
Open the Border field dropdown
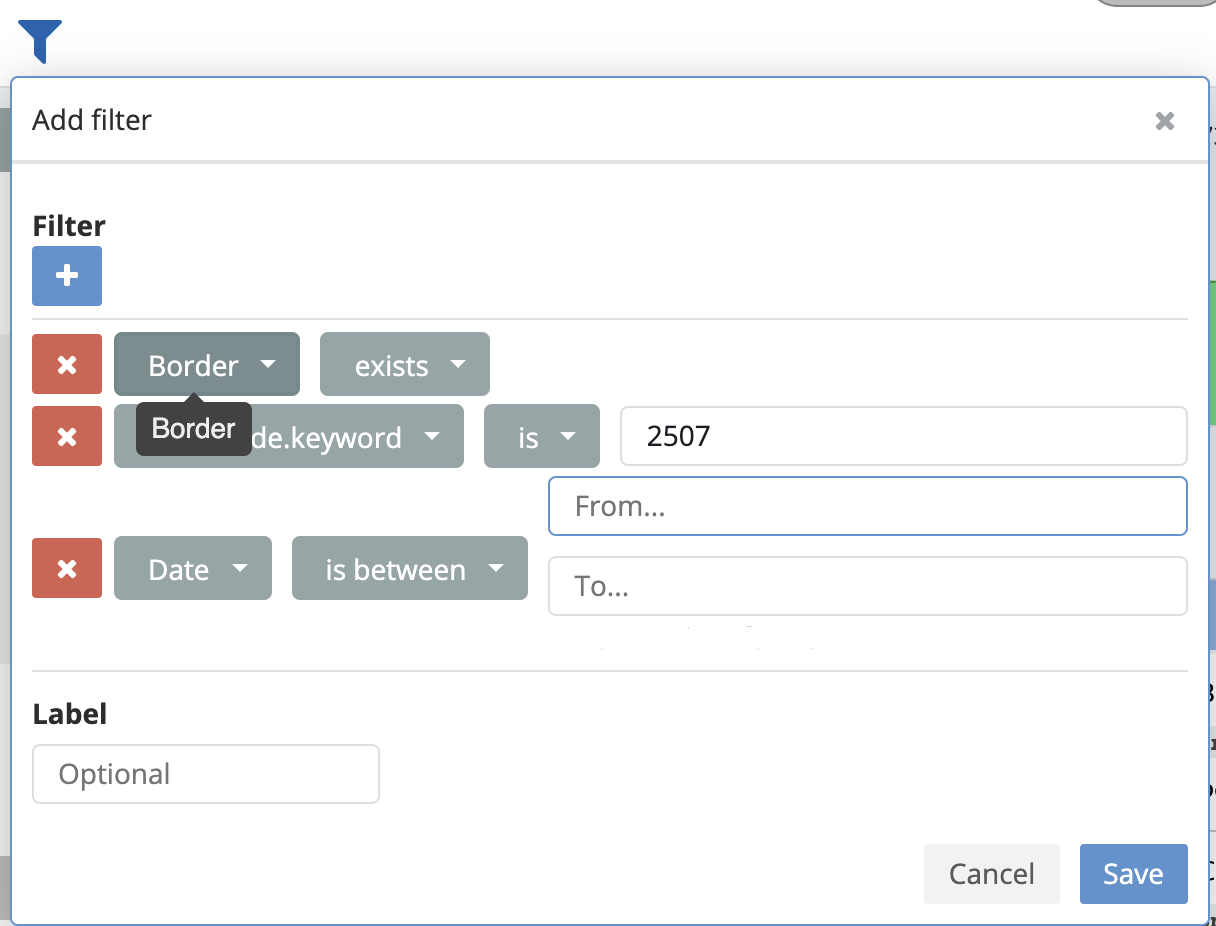pyautogui.click(x=207, y=365)
